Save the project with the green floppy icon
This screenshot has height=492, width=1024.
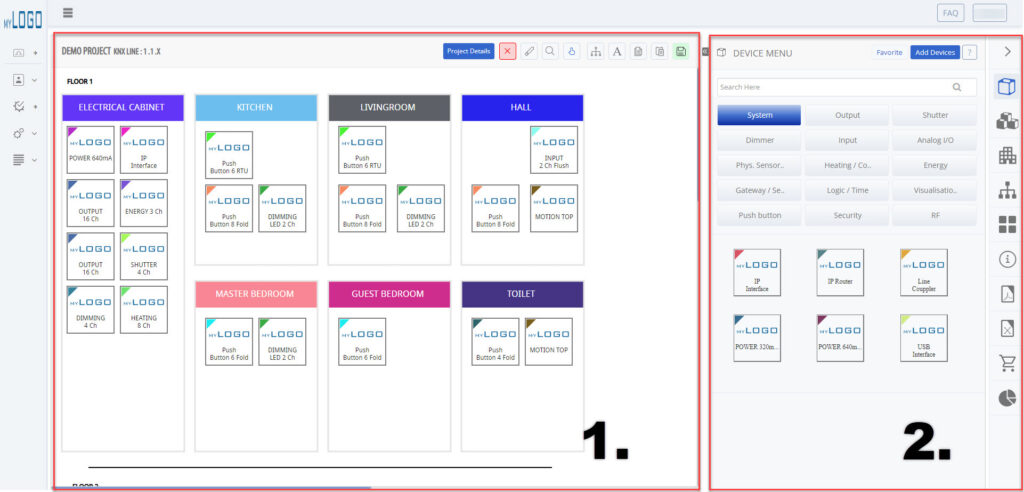(x=680, y=52)
